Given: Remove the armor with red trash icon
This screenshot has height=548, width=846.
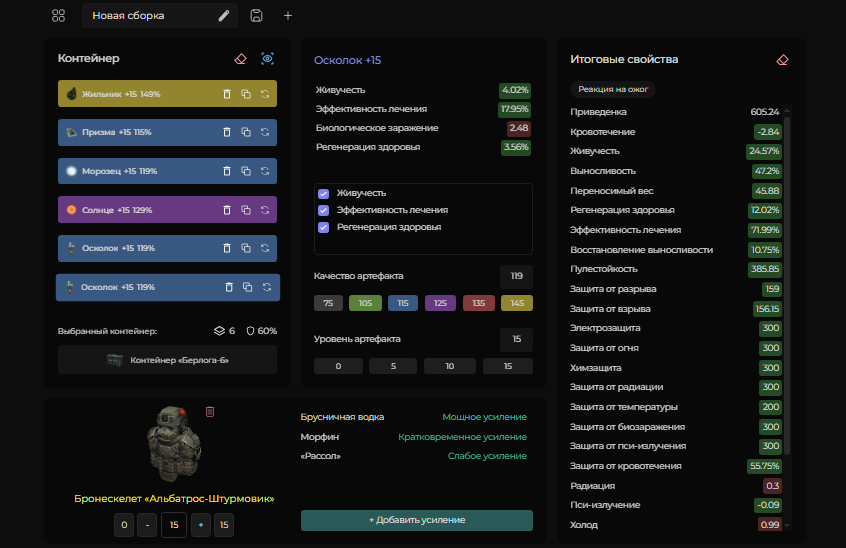Looking at the screenshot, I should pyautogui.click(x=210, y=412).
